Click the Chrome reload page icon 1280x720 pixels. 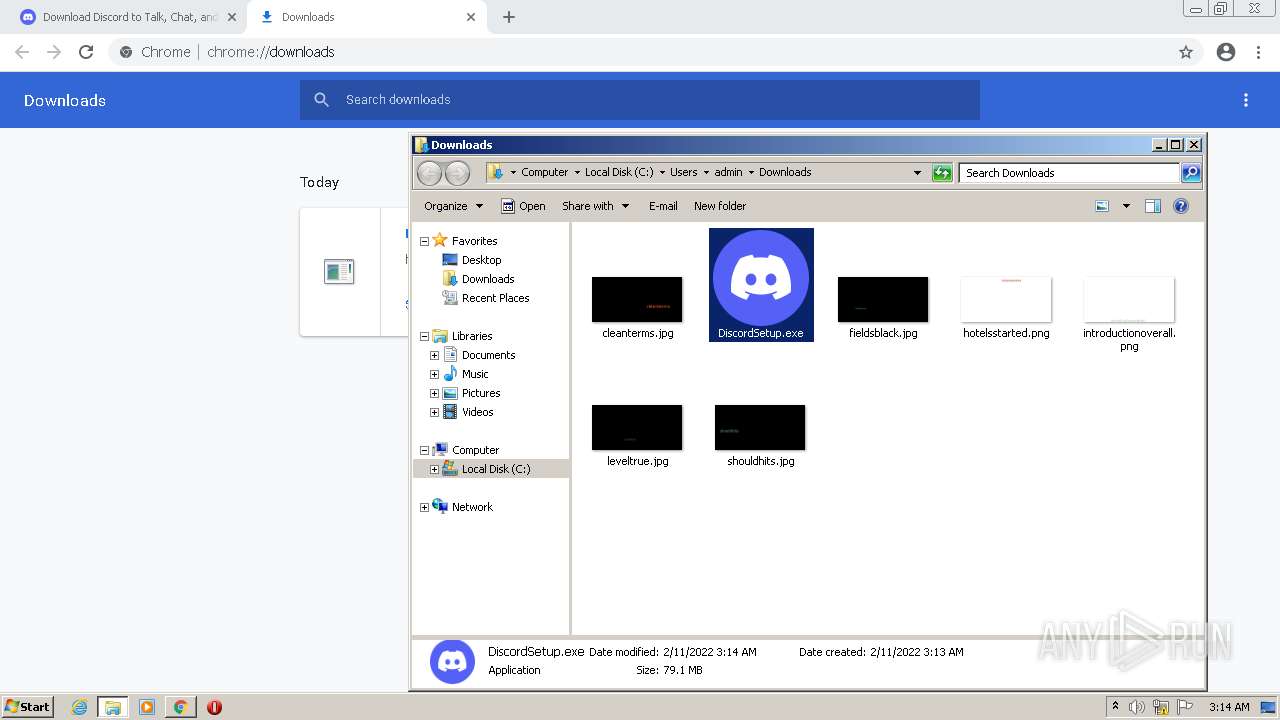coord(86,52)
